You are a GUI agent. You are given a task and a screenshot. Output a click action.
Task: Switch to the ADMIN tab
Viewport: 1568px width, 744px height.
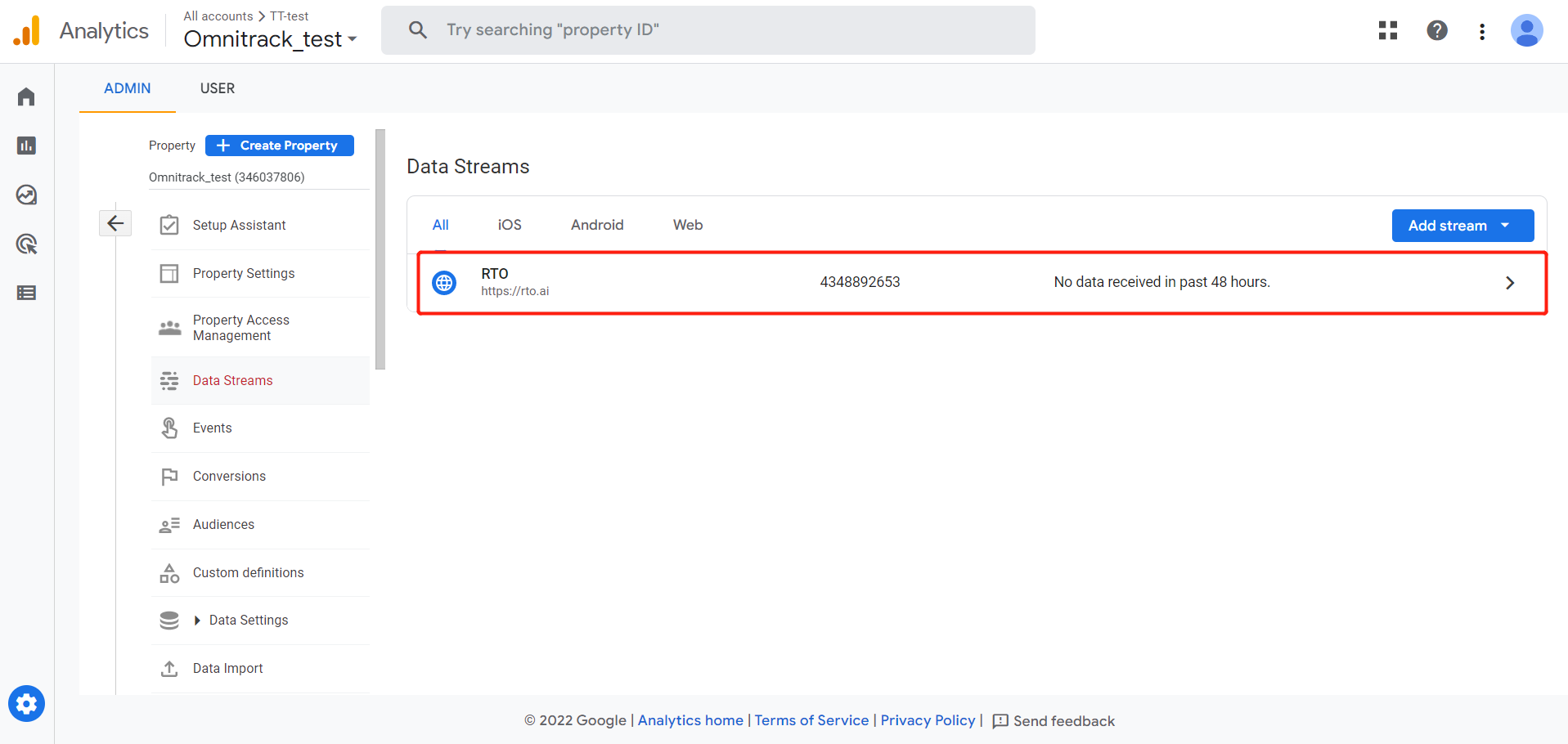coord(128,88)
